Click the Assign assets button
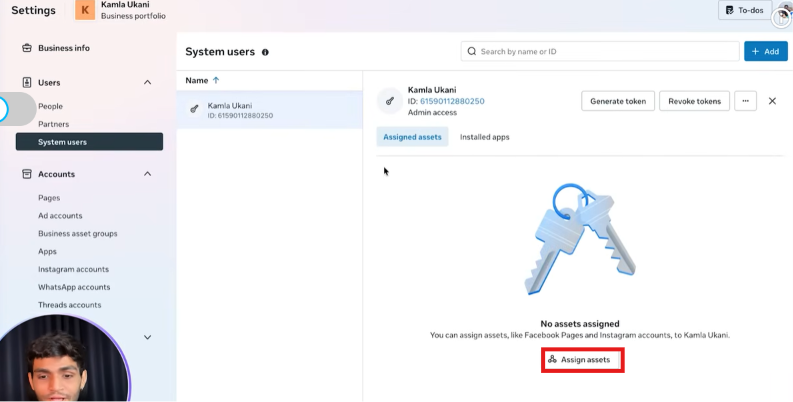The image size is (793, 402). (583, 360)
